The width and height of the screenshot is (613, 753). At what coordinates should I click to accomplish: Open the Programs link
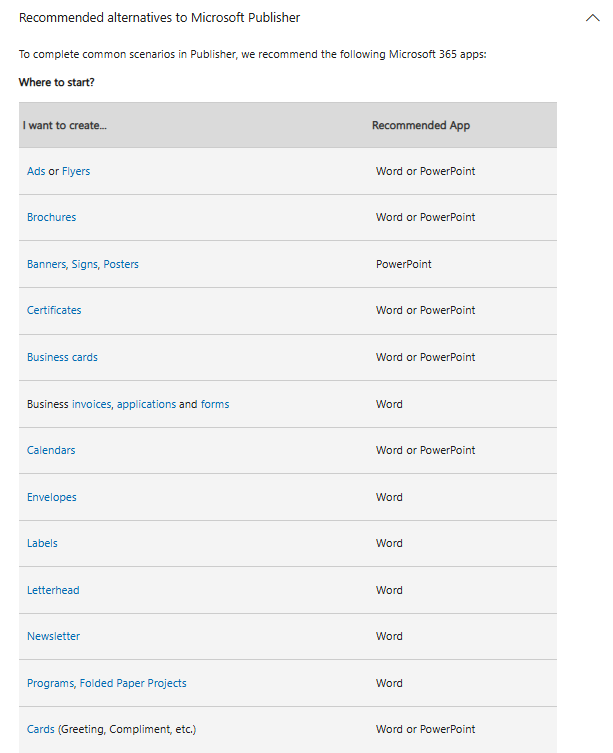point(52,683)
